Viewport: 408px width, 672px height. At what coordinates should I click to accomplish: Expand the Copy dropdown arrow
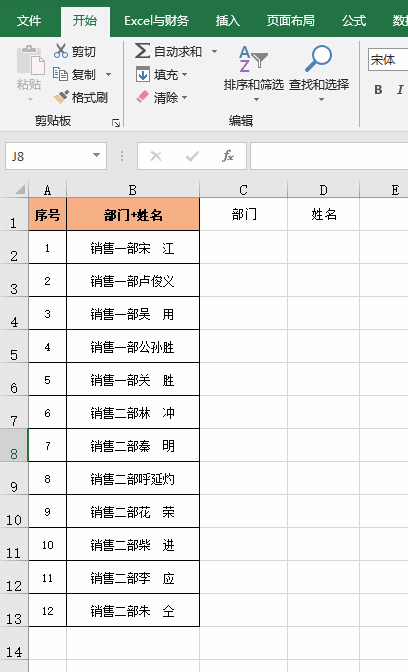(108, 75)
